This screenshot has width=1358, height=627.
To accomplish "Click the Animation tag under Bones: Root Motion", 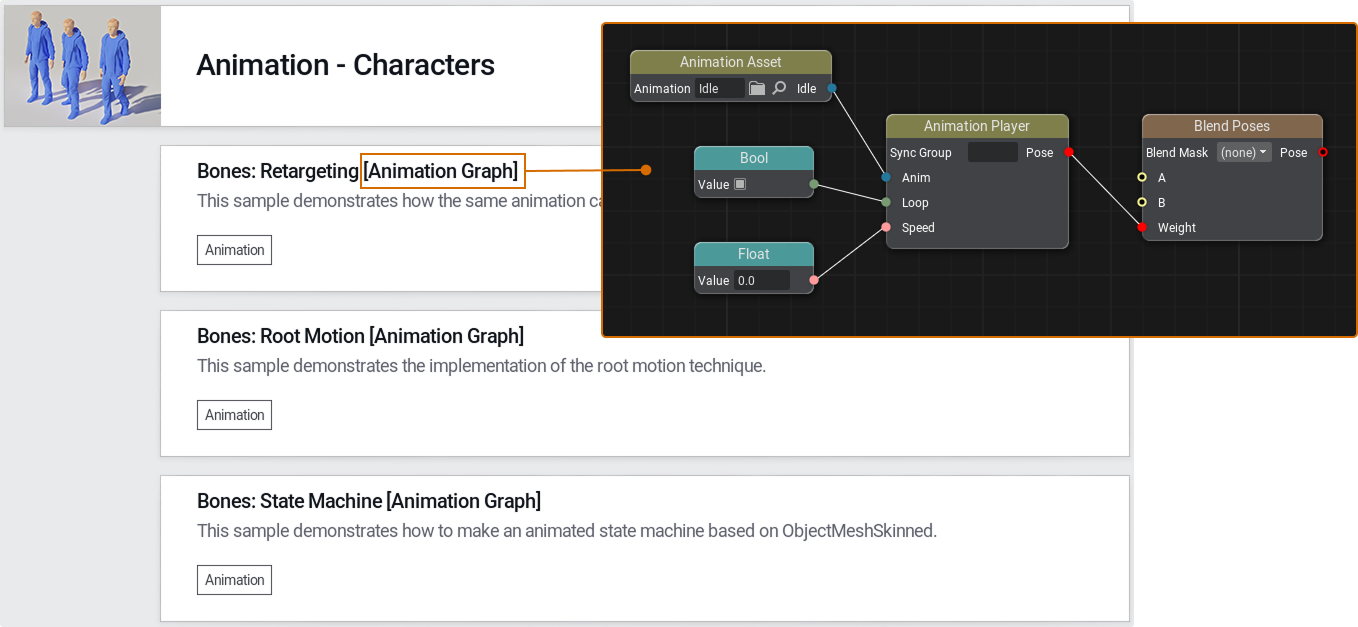I will (x=234, y=415).
